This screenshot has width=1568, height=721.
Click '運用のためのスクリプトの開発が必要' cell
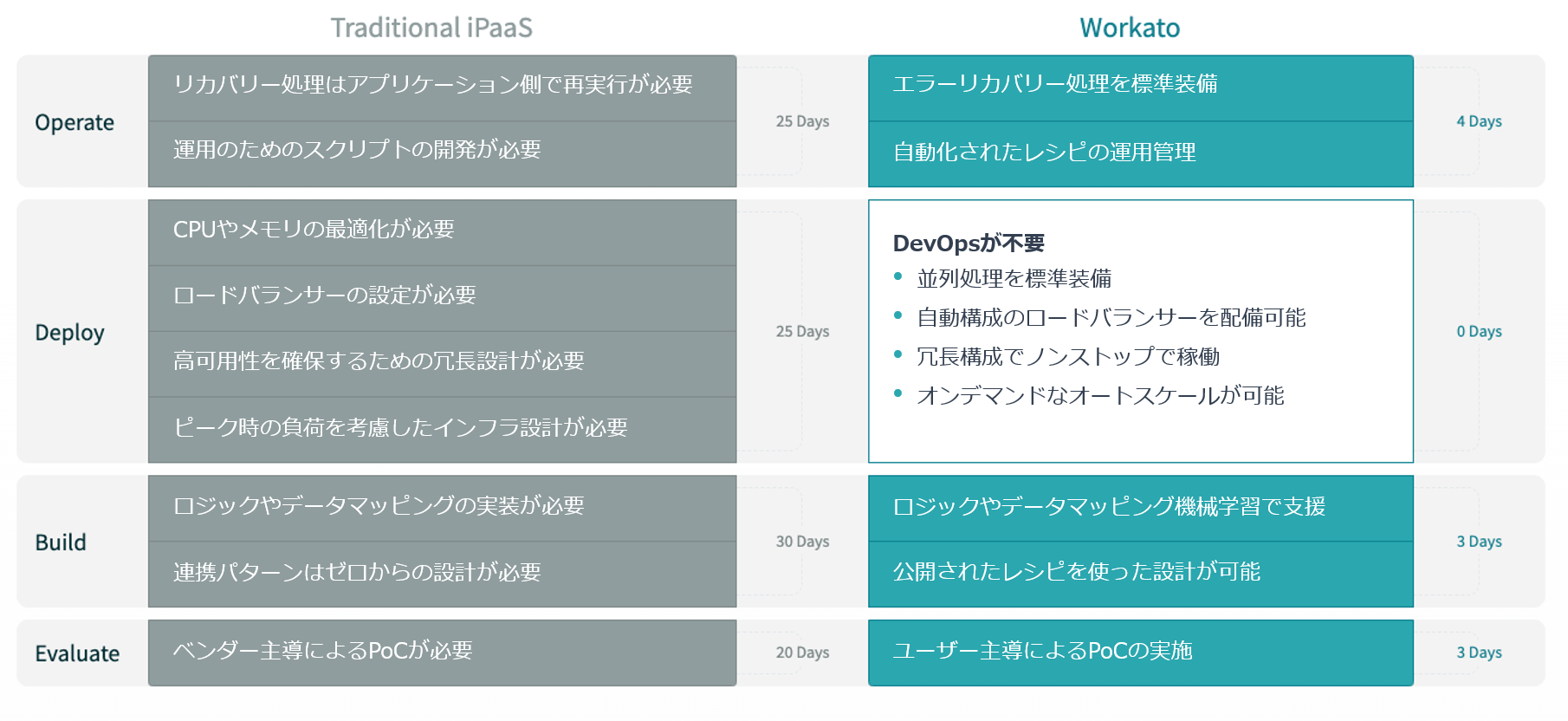coord(442,154)
